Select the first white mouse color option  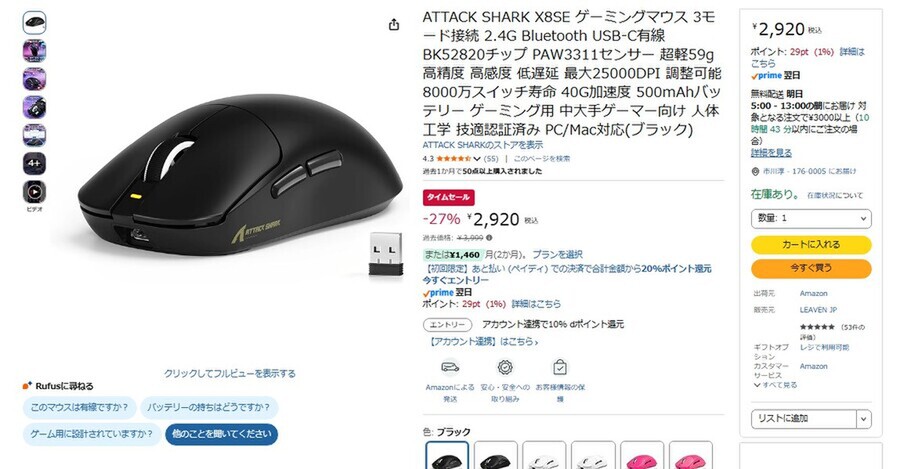544,456
